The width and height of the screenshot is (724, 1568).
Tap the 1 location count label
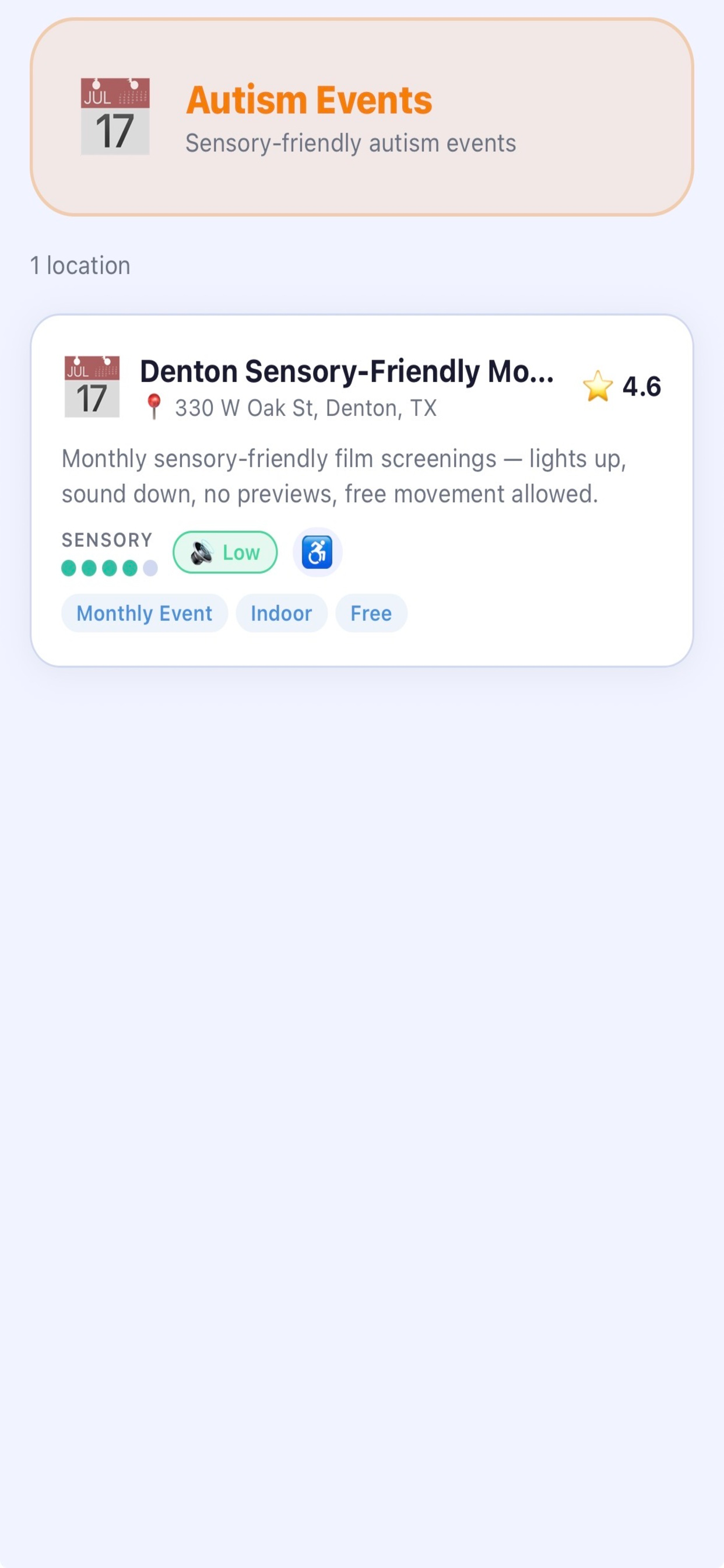(x=80, y=265)
